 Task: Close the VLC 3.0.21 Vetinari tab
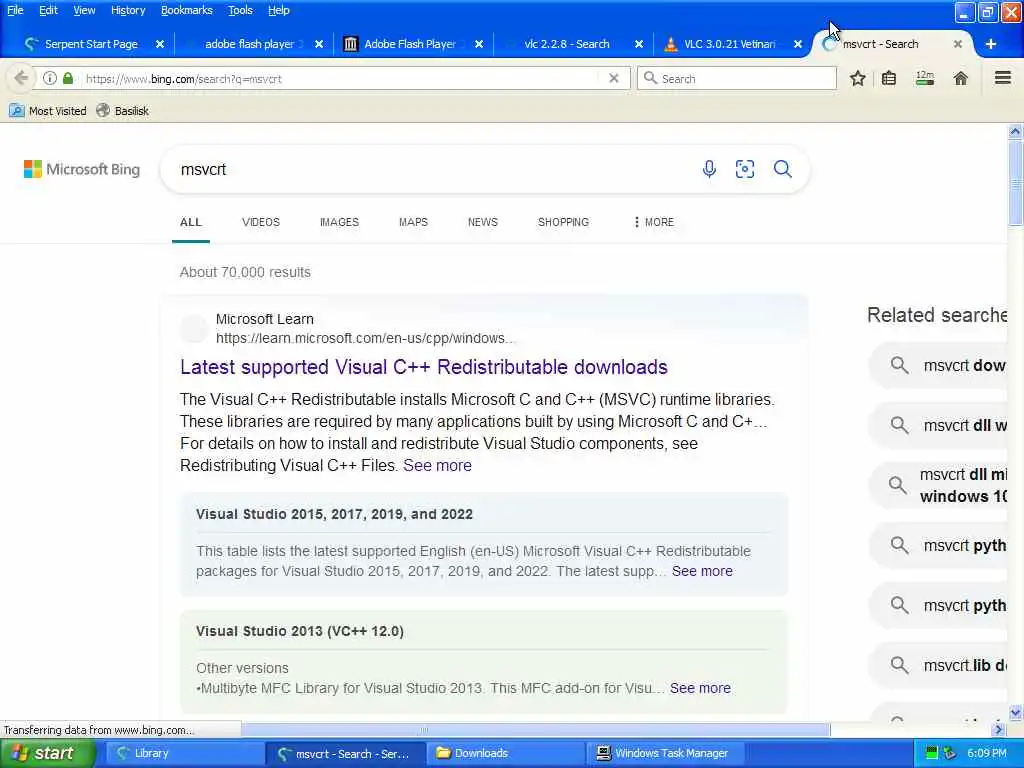(x=797, y=44)
